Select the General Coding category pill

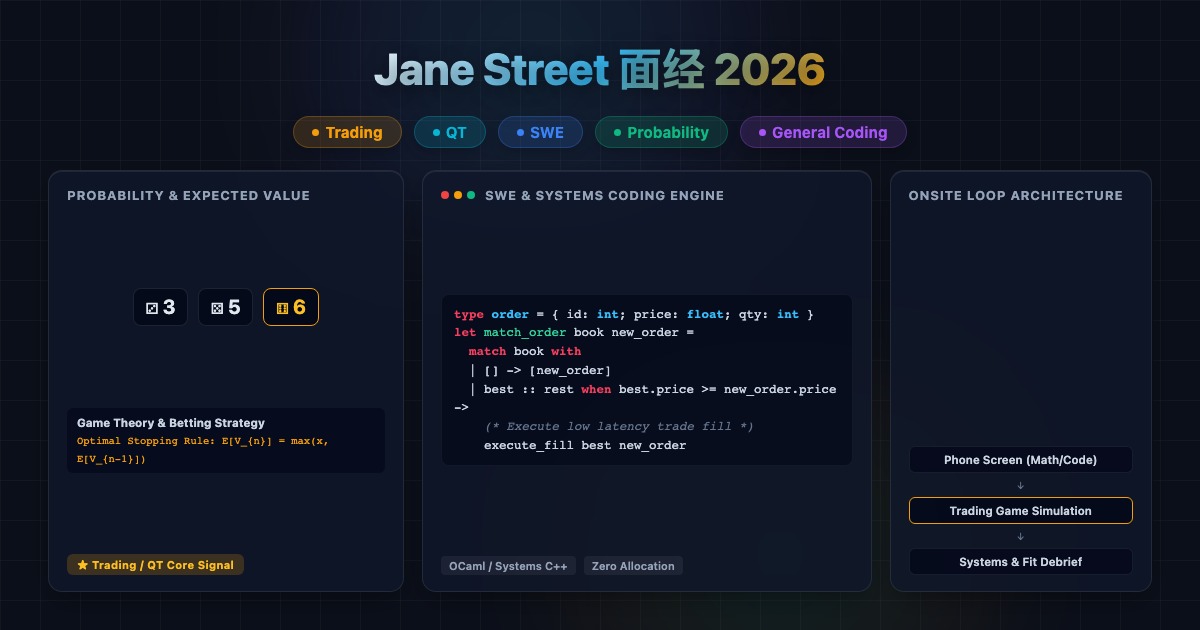(x=823, y=132)
